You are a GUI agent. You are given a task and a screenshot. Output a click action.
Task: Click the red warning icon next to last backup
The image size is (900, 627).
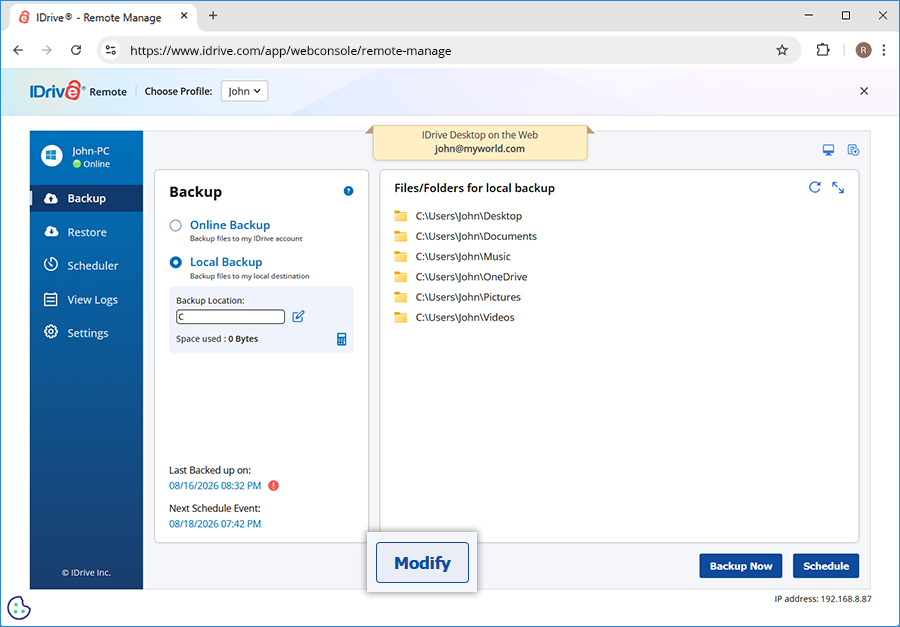click(274, 486)
